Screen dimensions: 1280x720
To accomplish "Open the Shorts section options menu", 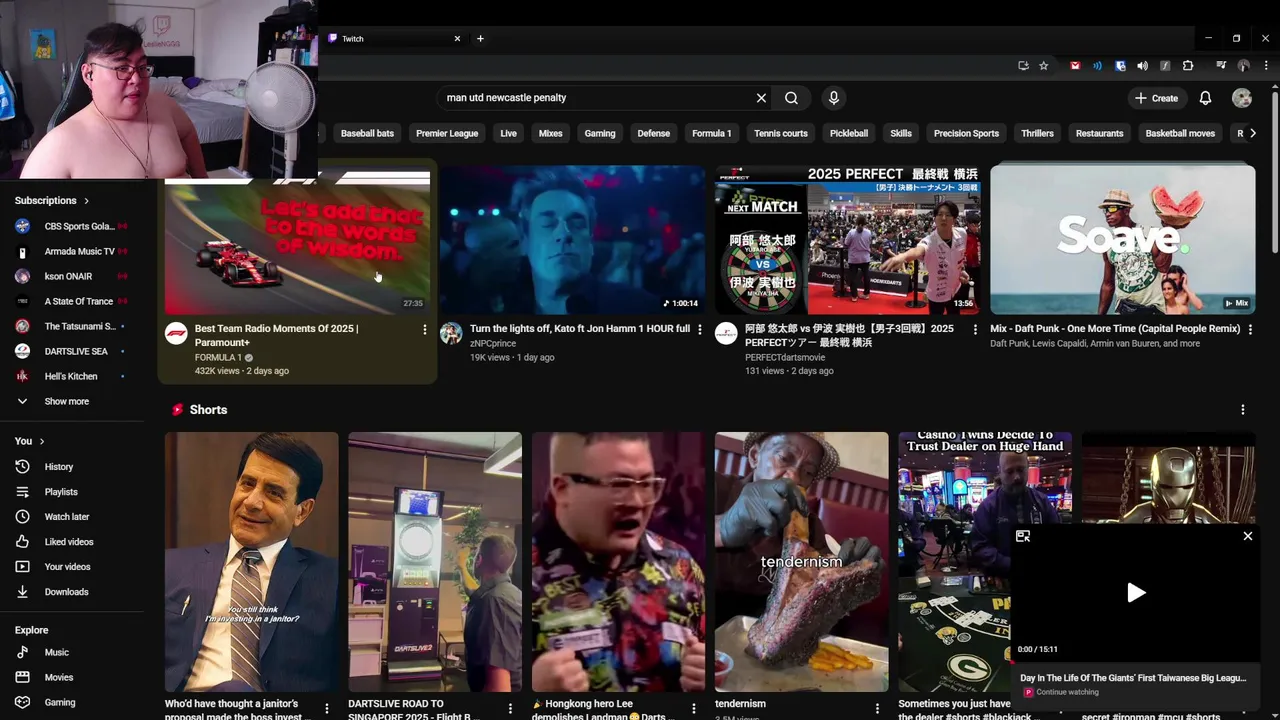I will pyautogui.click(x=1243, y=410).
